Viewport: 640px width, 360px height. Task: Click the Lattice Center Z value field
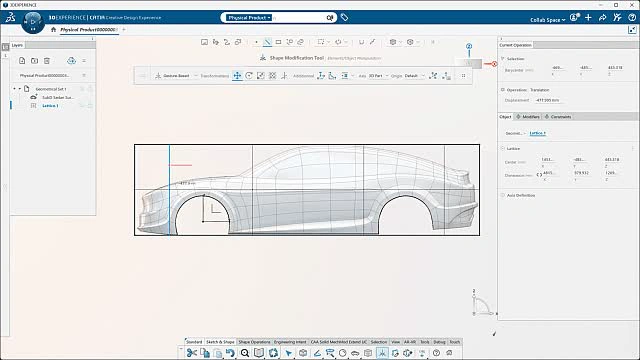click(x=612, y=160)
